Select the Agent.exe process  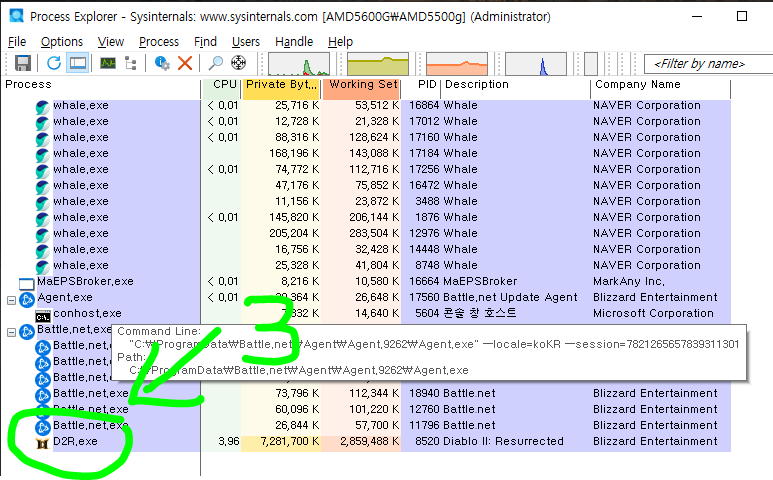click(65, 298)
